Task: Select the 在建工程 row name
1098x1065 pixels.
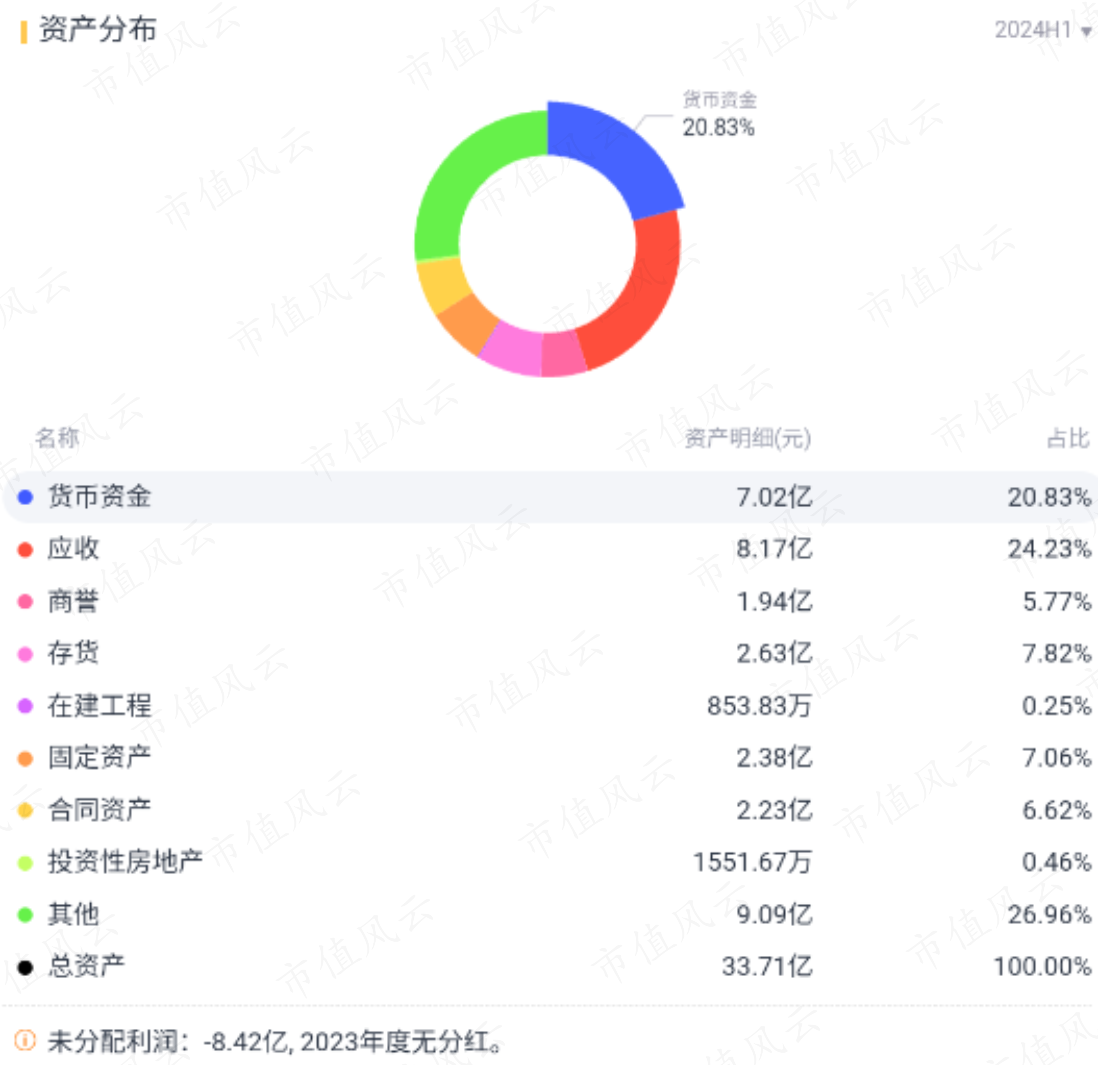Action: click(x=99, y=705)
